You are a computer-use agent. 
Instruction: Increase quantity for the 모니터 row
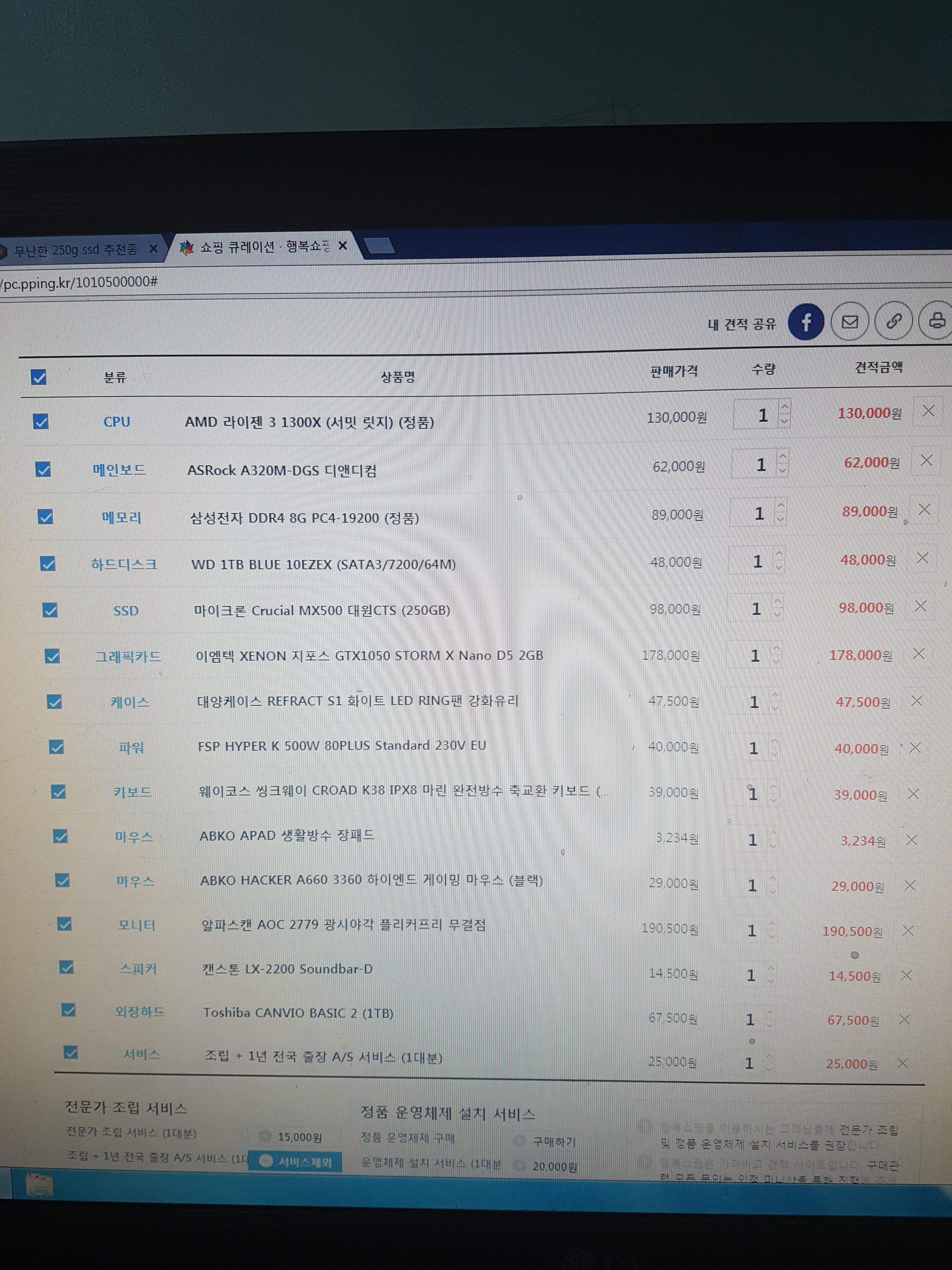[772, 924]
